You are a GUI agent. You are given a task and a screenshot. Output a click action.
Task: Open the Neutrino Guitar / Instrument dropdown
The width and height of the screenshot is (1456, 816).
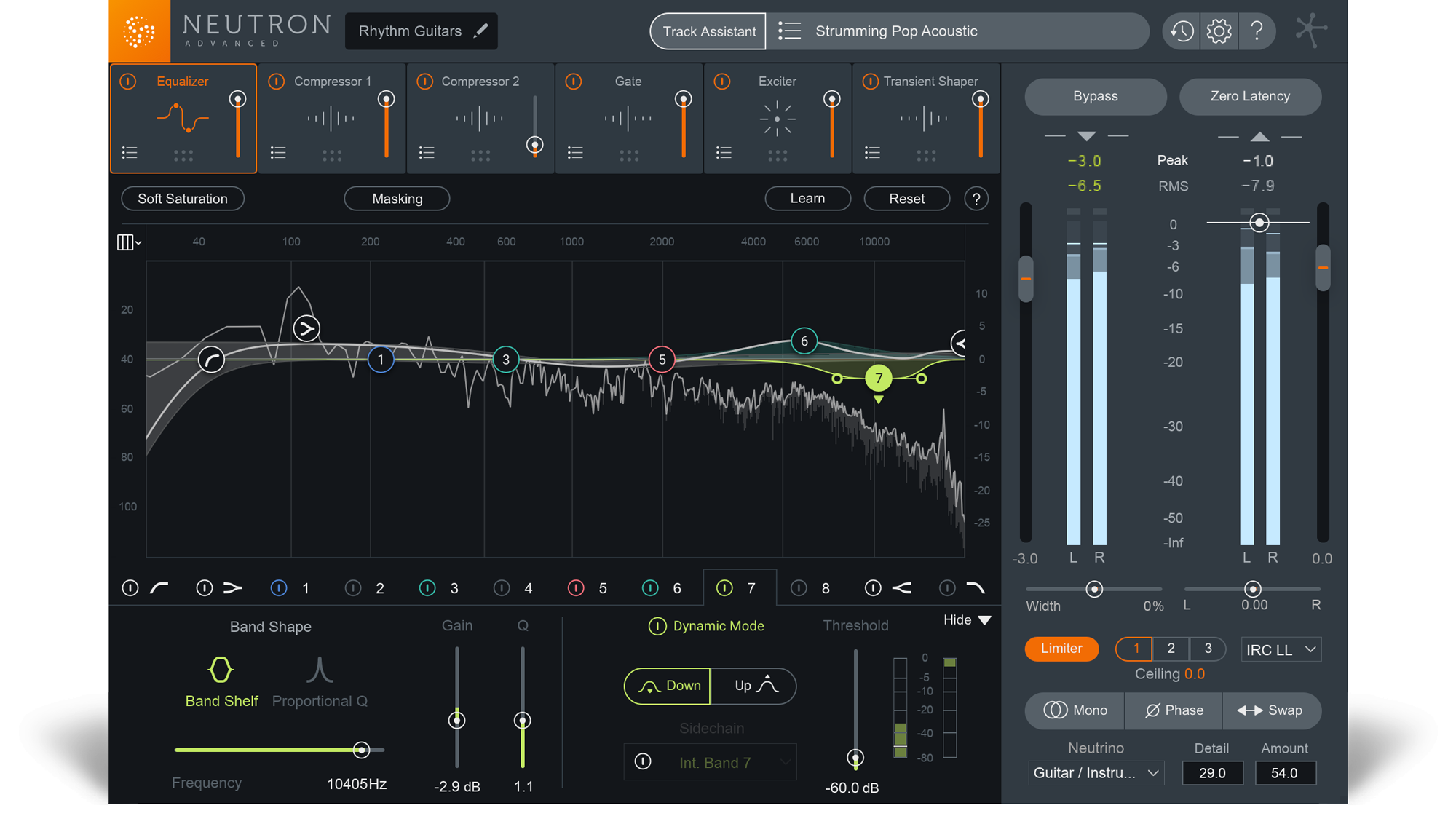[x=1096, y=773]
